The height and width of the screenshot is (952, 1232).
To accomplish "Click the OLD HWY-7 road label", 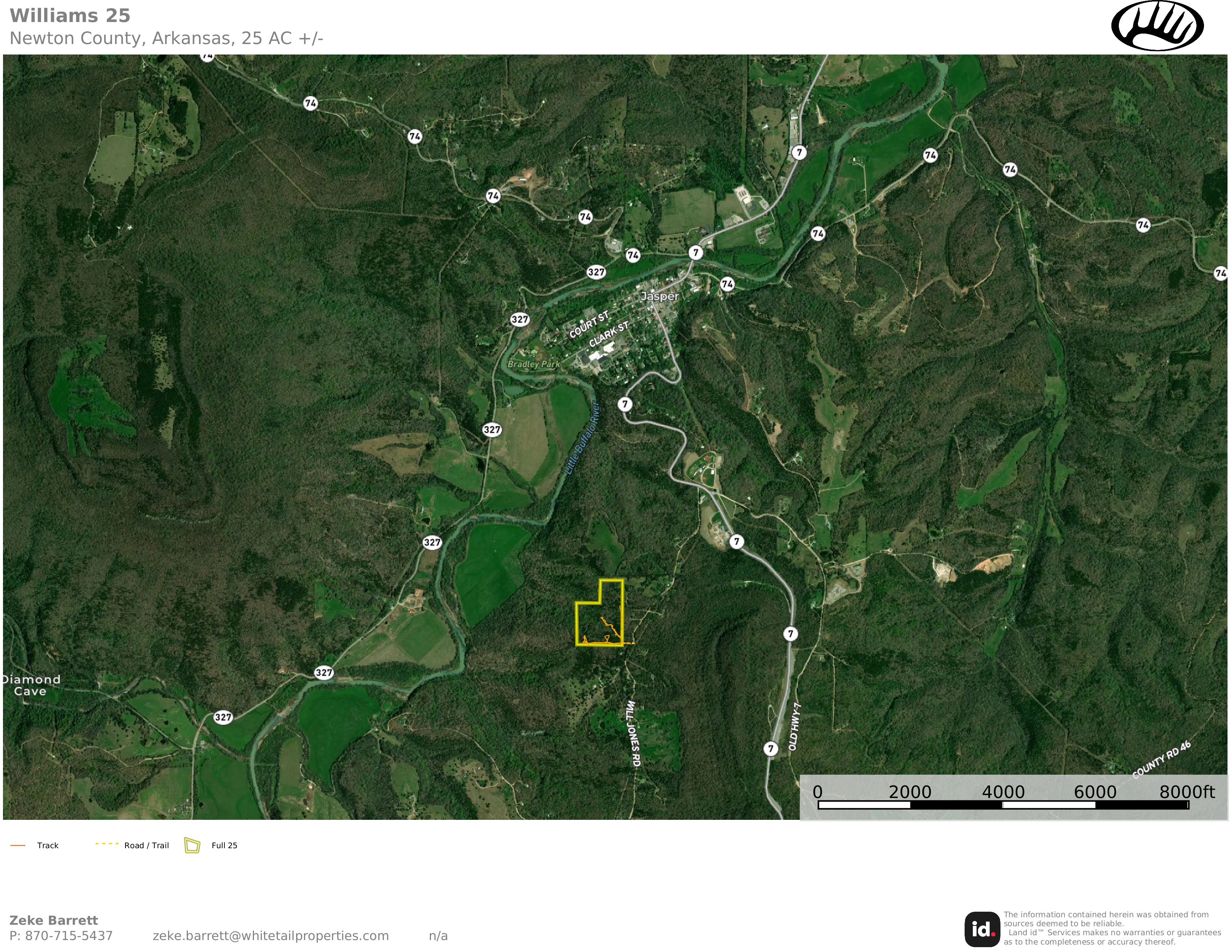I will click(x=794, y=727).
